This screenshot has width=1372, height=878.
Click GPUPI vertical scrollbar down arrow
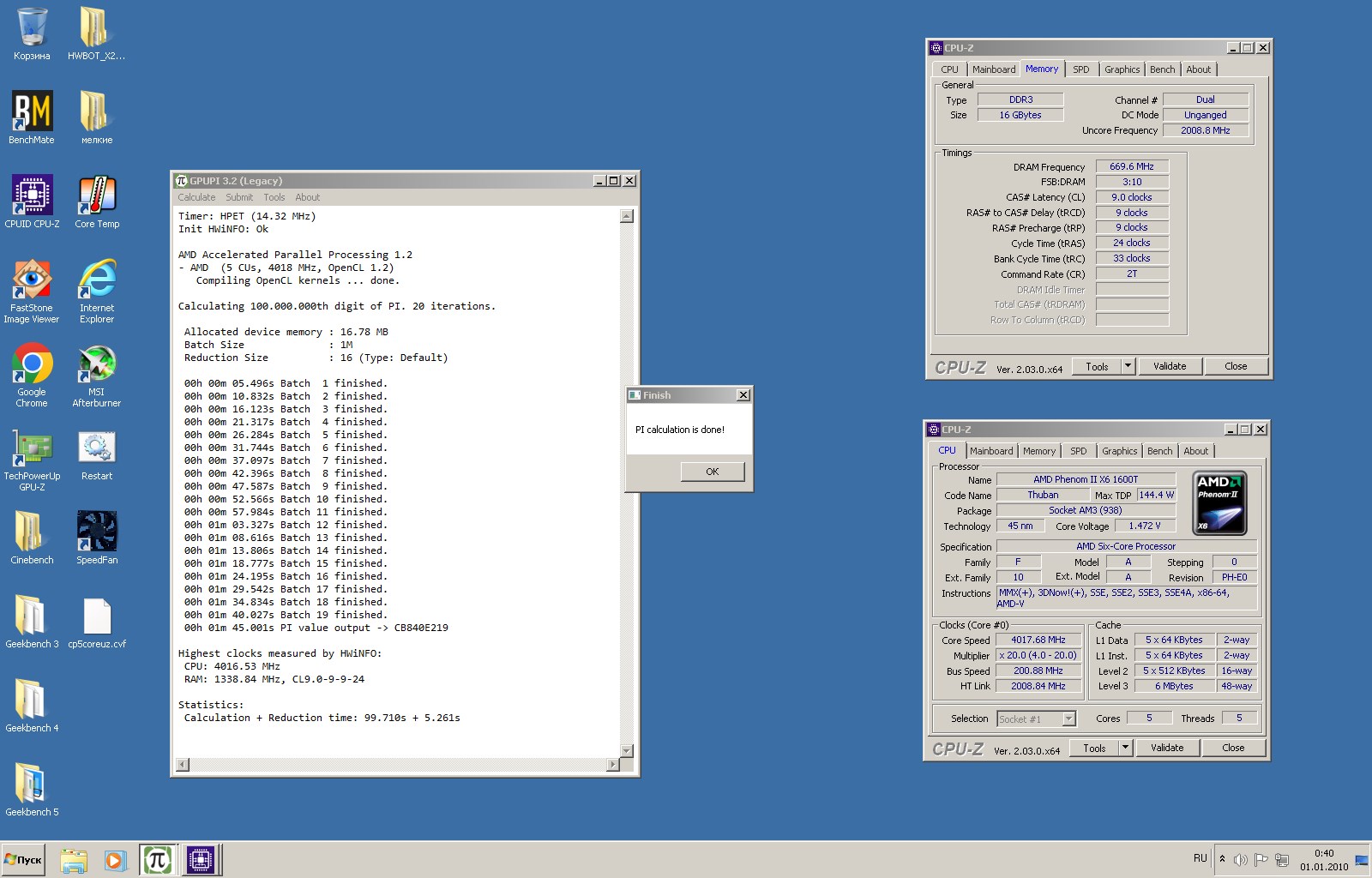(627, 750)
